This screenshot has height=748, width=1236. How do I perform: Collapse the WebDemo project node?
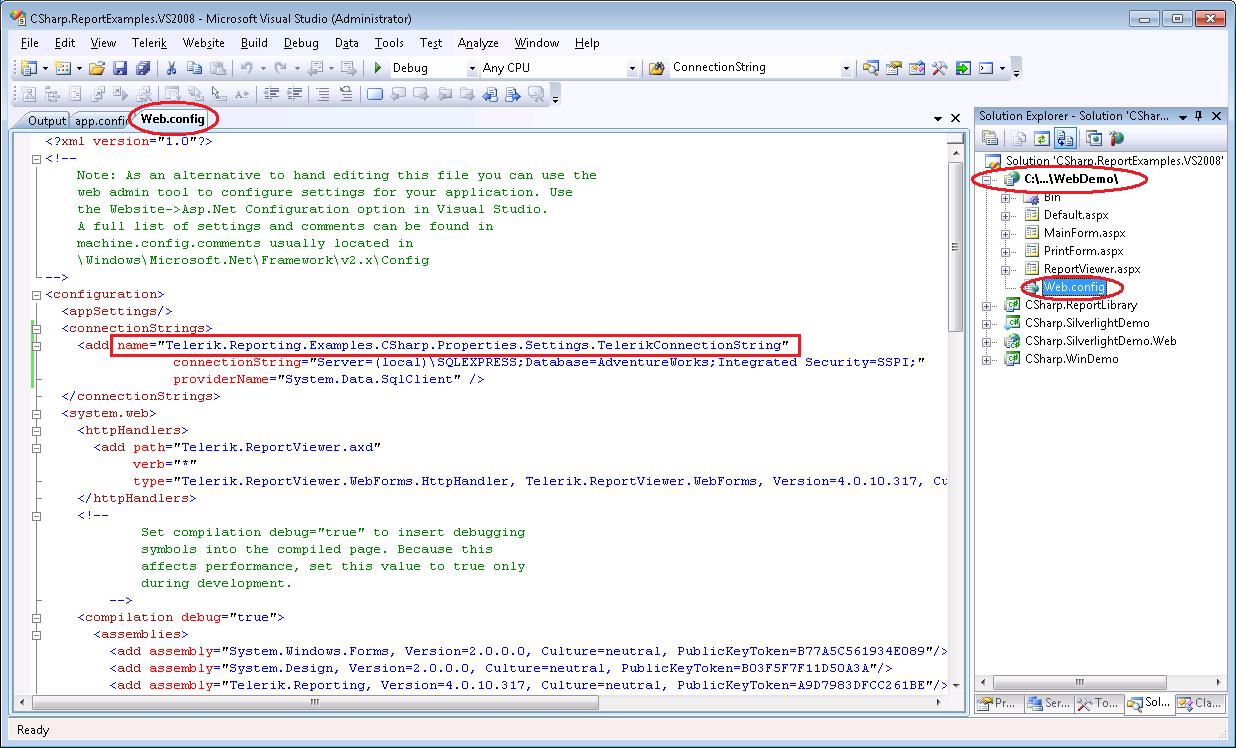point(988,179)
